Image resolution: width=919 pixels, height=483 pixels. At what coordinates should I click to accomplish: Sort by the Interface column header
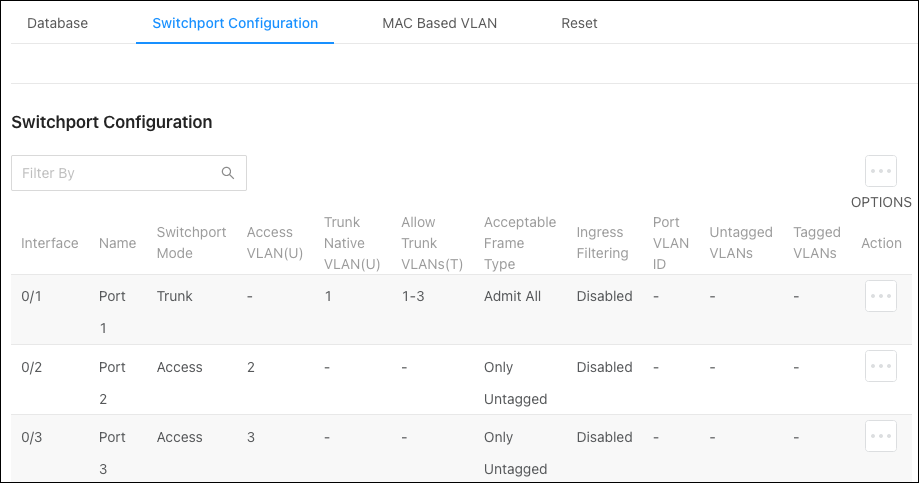point(50,243)
